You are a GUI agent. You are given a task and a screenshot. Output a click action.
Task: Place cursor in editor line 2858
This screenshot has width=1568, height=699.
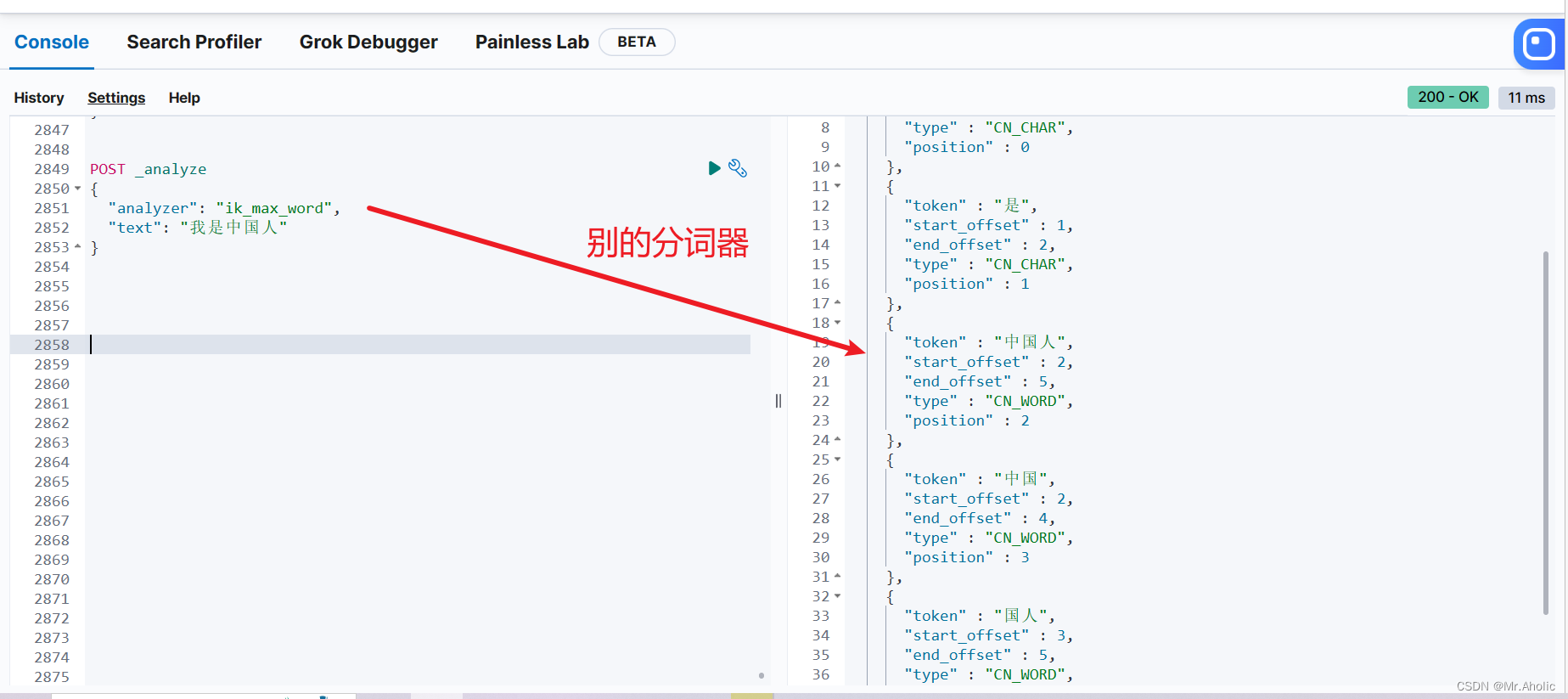[x=420, y=345]
